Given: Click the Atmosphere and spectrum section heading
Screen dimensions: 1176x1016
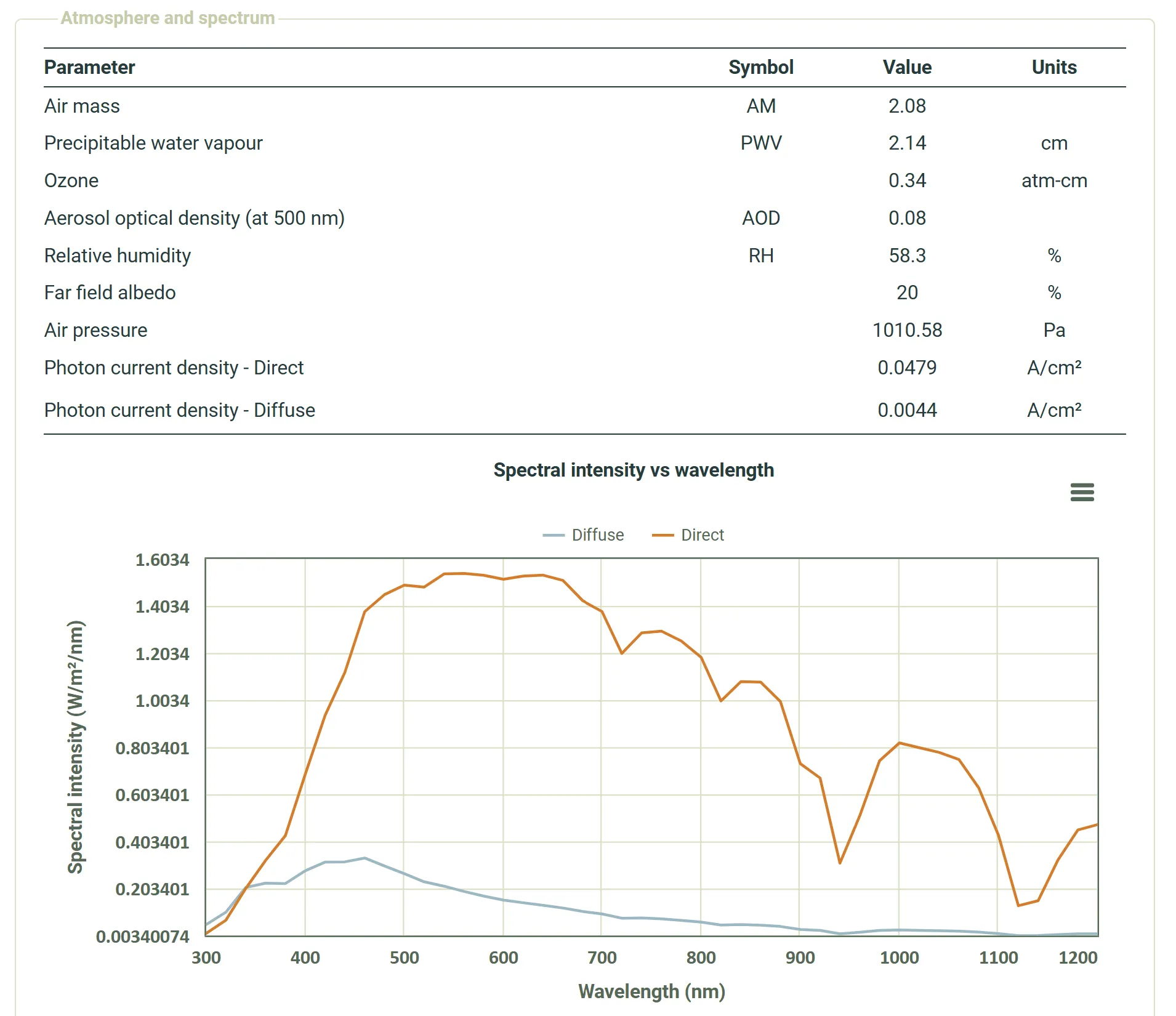Looking at the screenshot, I should [x=167, y=18].
